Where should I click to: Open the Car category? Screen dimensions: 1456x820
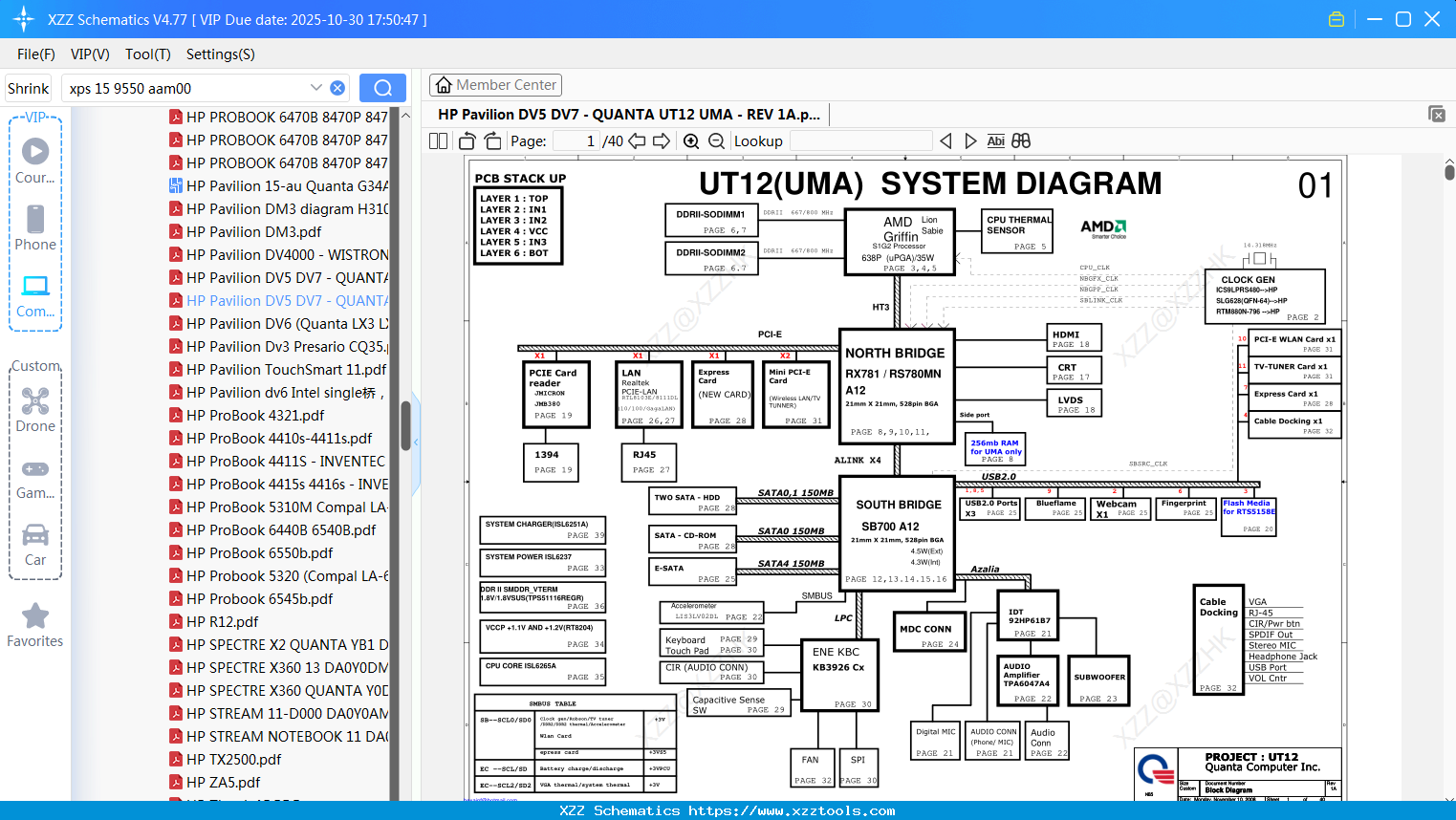[35, 545]
